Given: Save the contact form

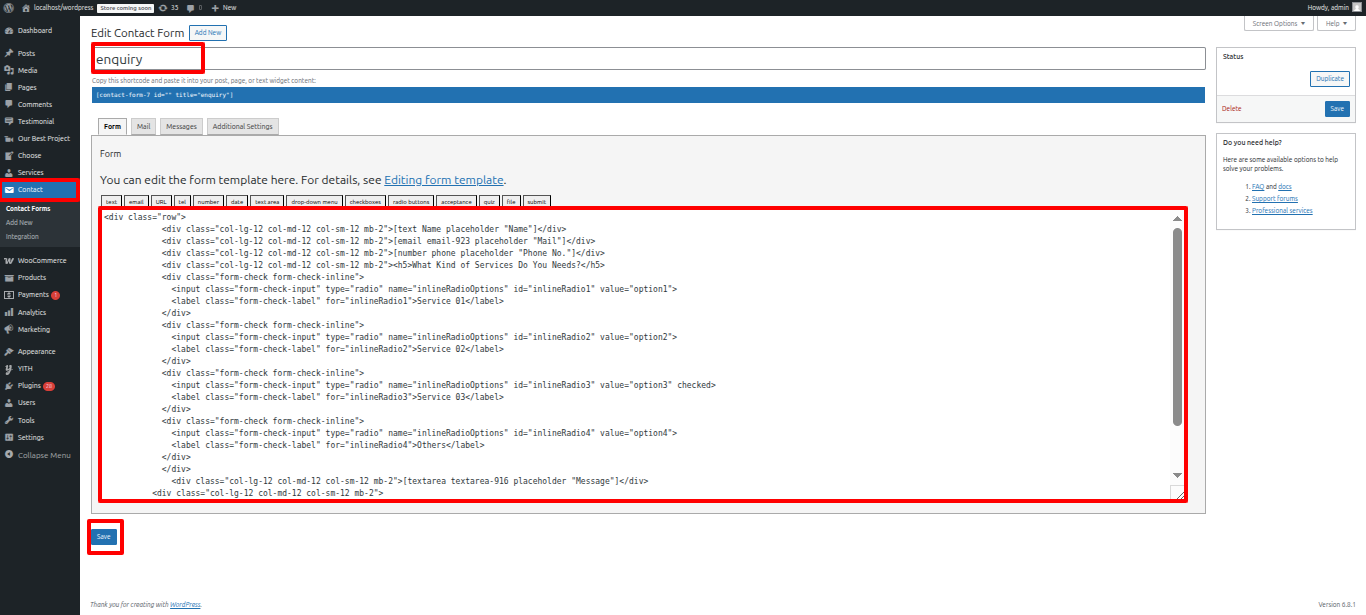Looking at the screenshot, I should click(x=104, y=536).
